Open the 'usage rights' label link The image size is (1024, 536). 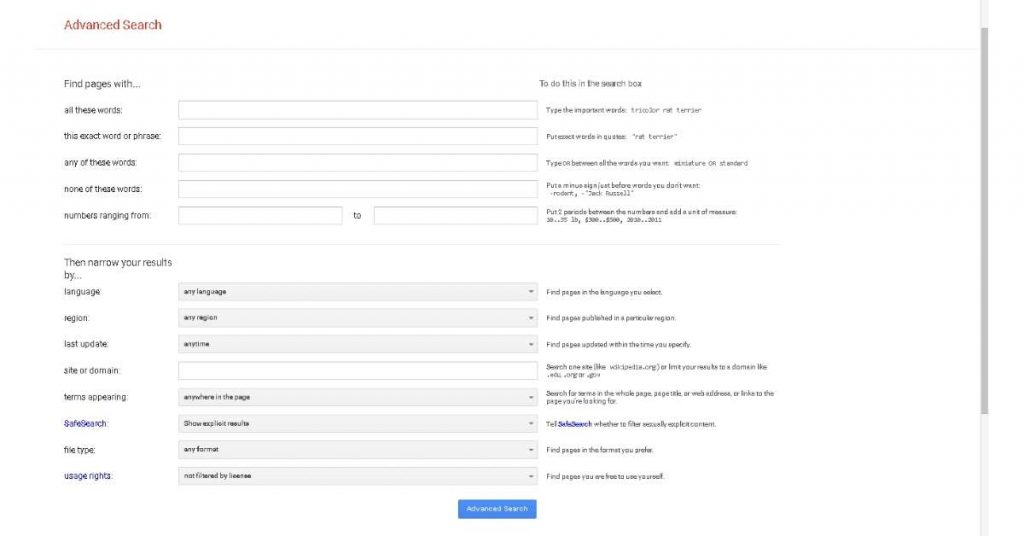[x=88, y=476]
